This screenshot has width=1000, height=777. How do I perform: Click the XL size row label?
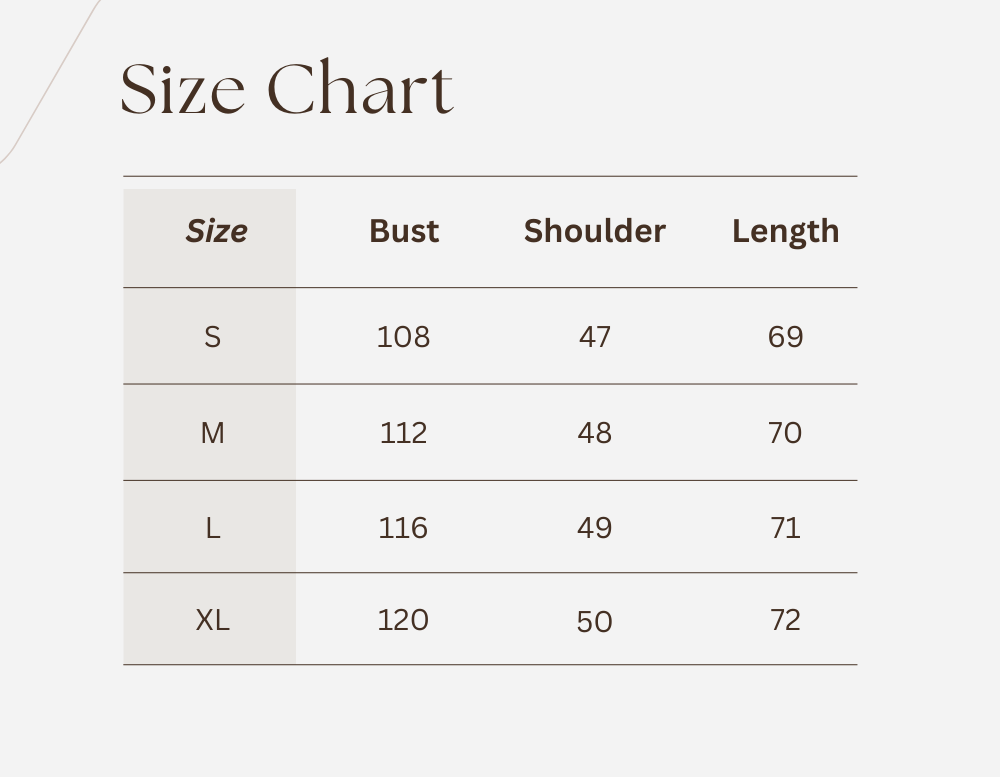[212, 620]
